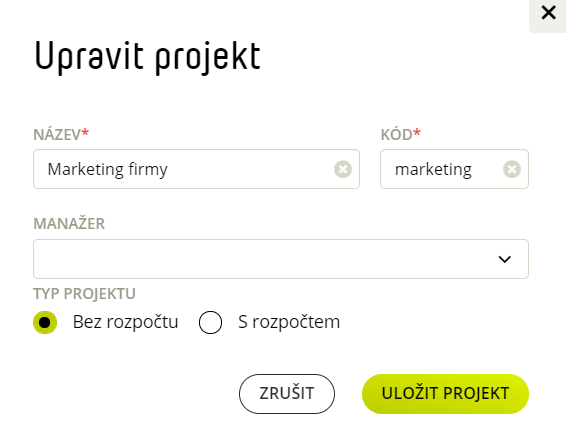Viewport: 566px width, 431px height.
Task: Click the S rozpočtem label text
Action: 289,322
